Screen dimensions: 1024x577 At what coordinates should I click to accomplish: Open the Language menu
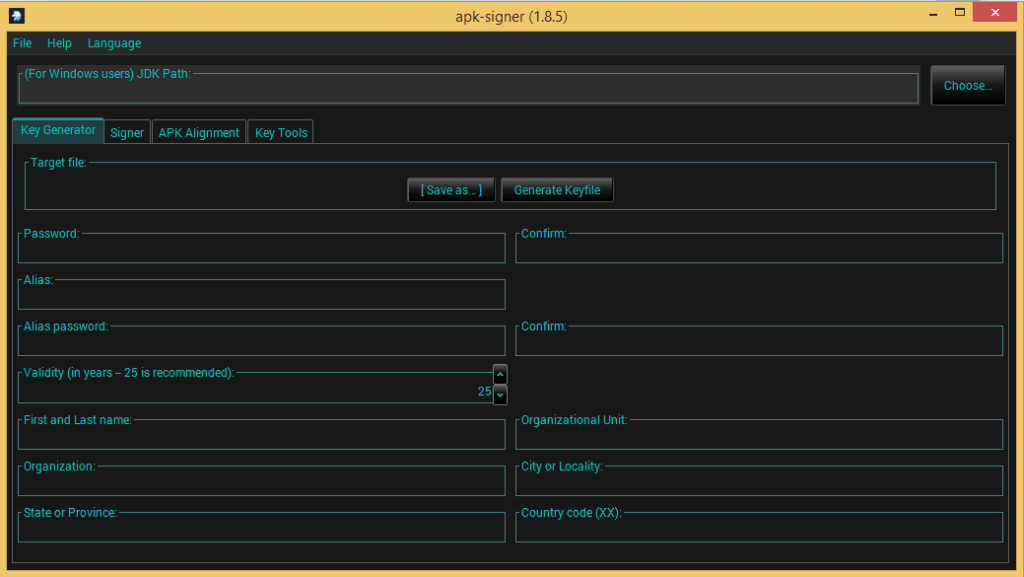tap(114, 43)
